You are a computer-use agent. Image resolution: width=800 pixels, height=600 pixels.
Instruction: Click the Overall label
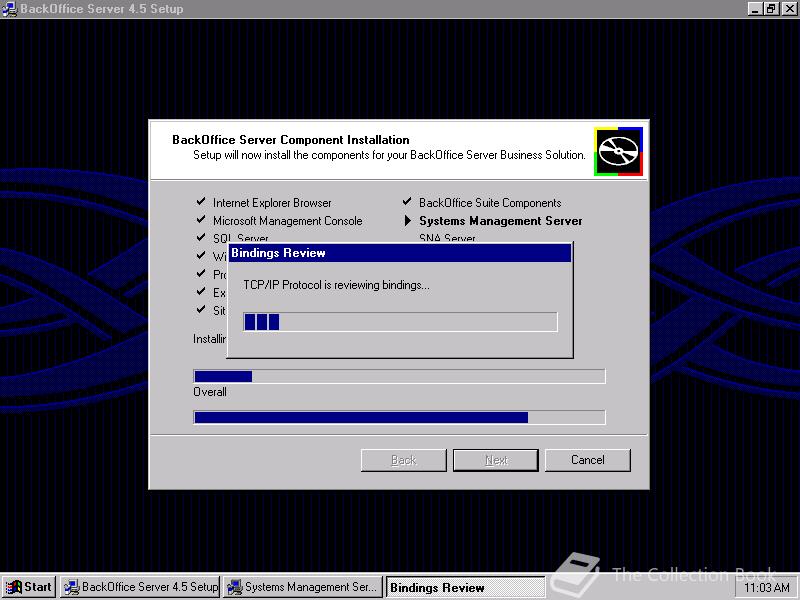pos(210,392)
